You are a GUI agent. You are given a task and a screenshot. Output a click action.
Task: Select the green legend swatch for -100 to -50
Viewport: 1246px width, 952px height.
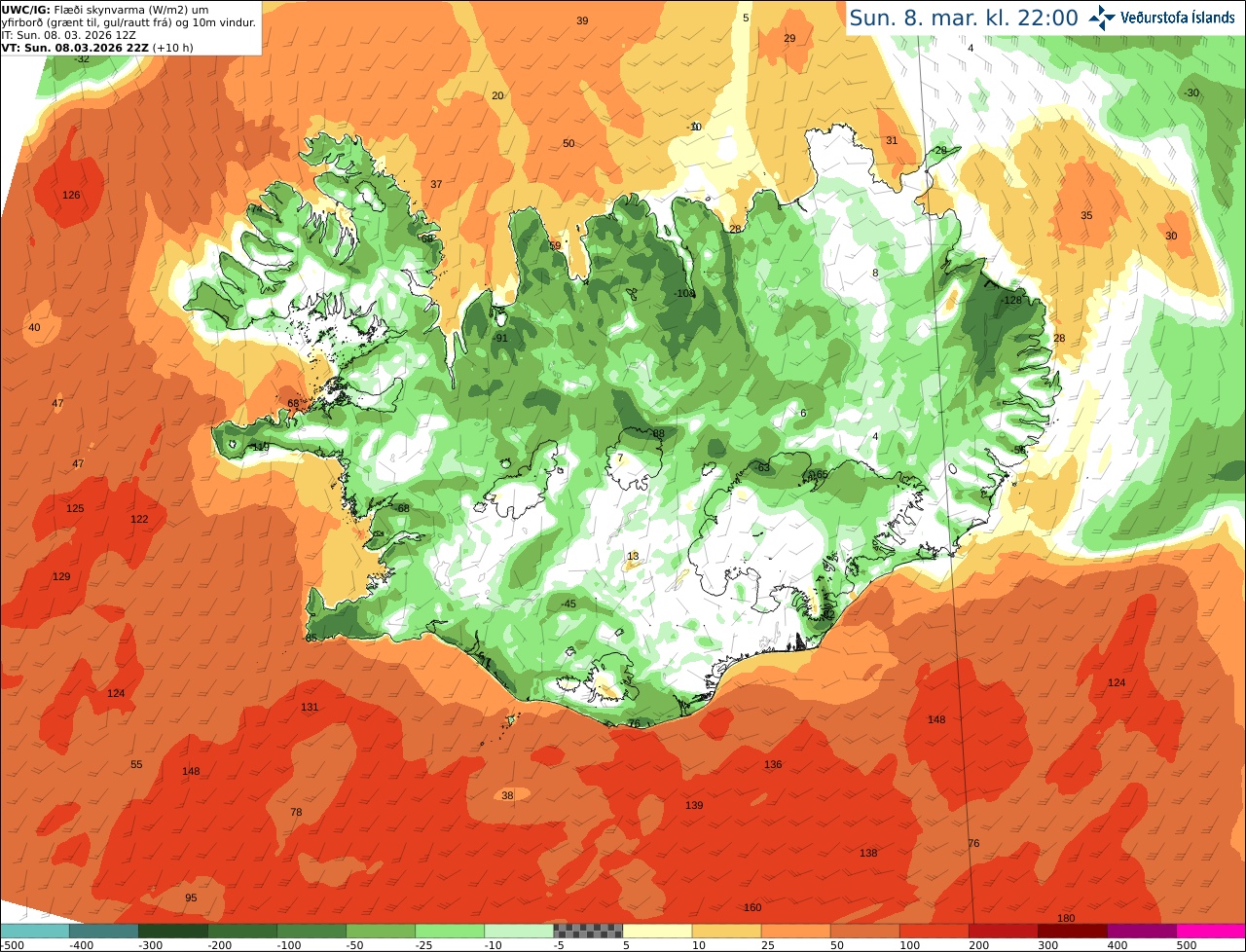pos(311,931)
